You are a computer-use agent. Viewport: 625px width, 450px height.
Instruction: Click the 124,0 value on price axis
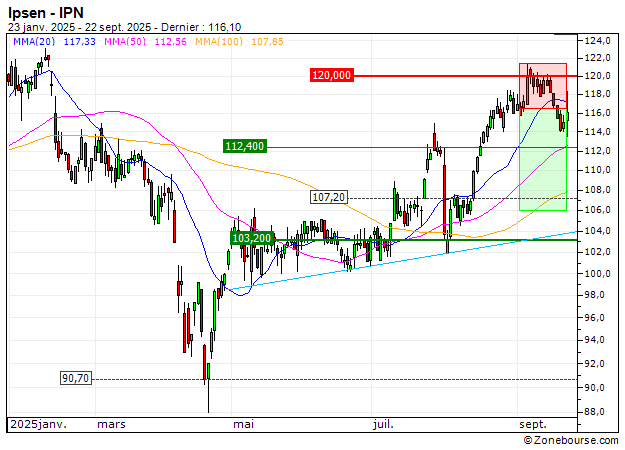click(597, 41)
